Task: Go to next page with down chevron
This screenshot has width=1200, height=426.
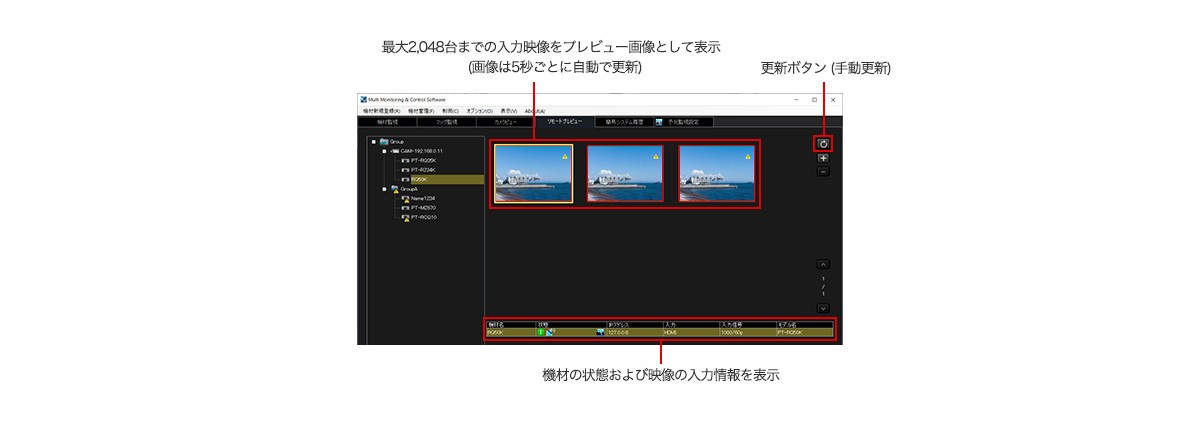Action: point(823,308)
